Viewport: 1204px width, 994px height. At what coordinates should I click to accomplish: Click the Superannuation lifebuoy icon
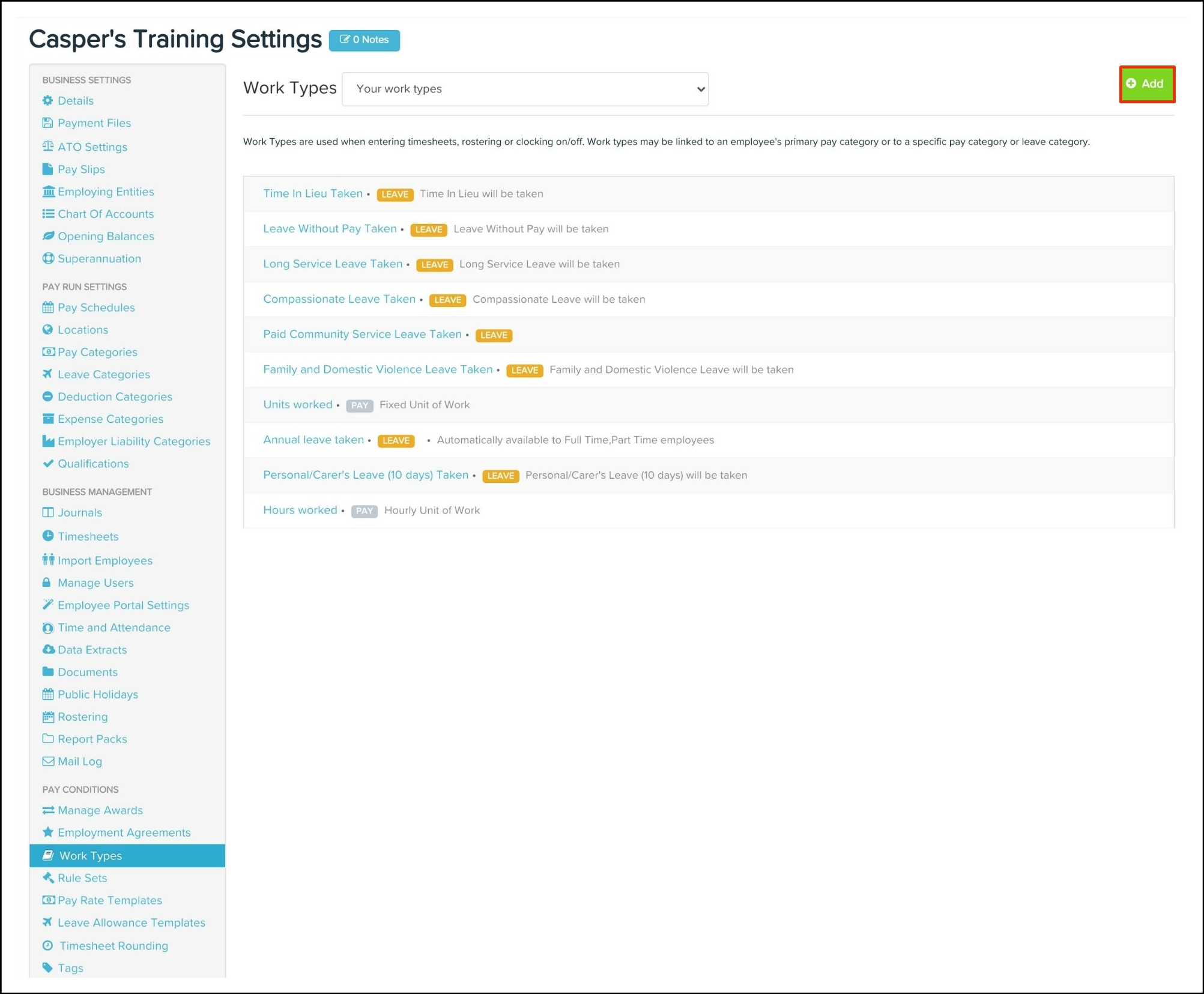tap(48, 258)
